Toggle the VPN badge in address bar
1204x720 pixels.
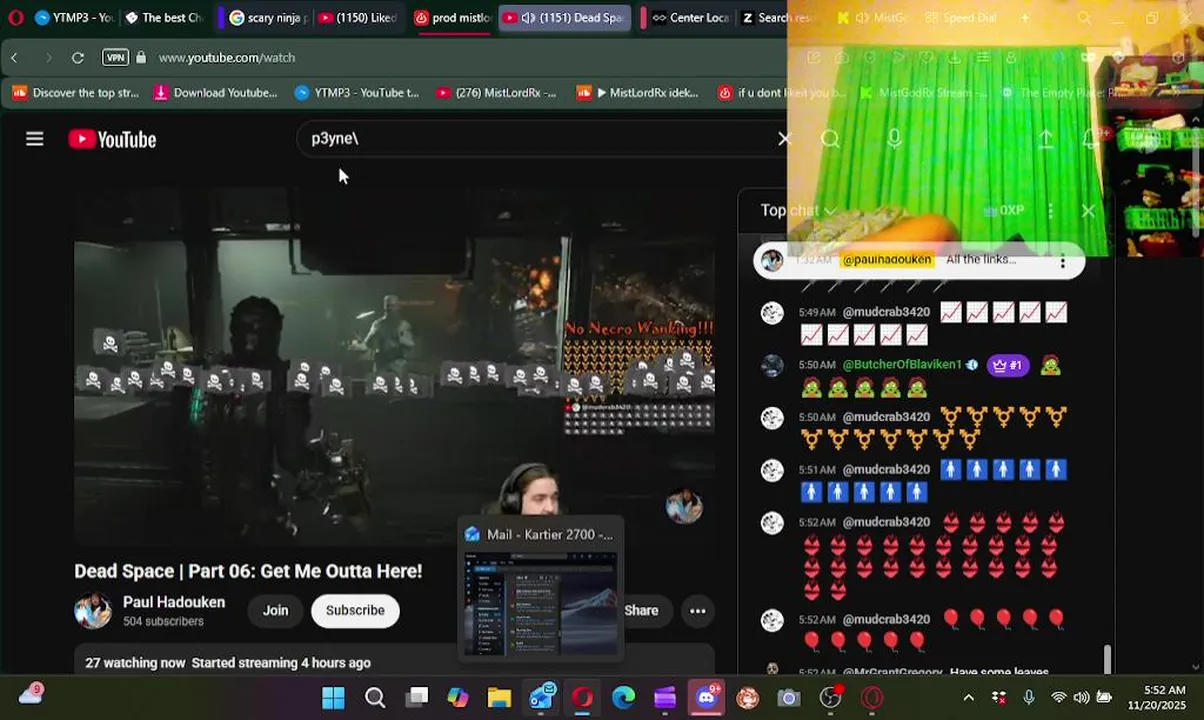click(x=115, y=58)
